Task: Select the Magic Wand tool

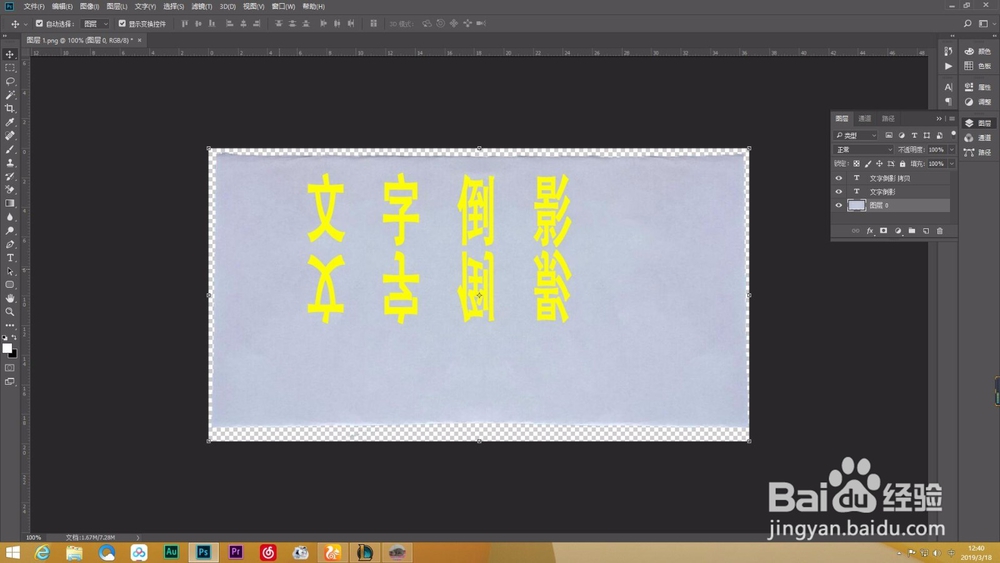Action: (x=10, y=95)
